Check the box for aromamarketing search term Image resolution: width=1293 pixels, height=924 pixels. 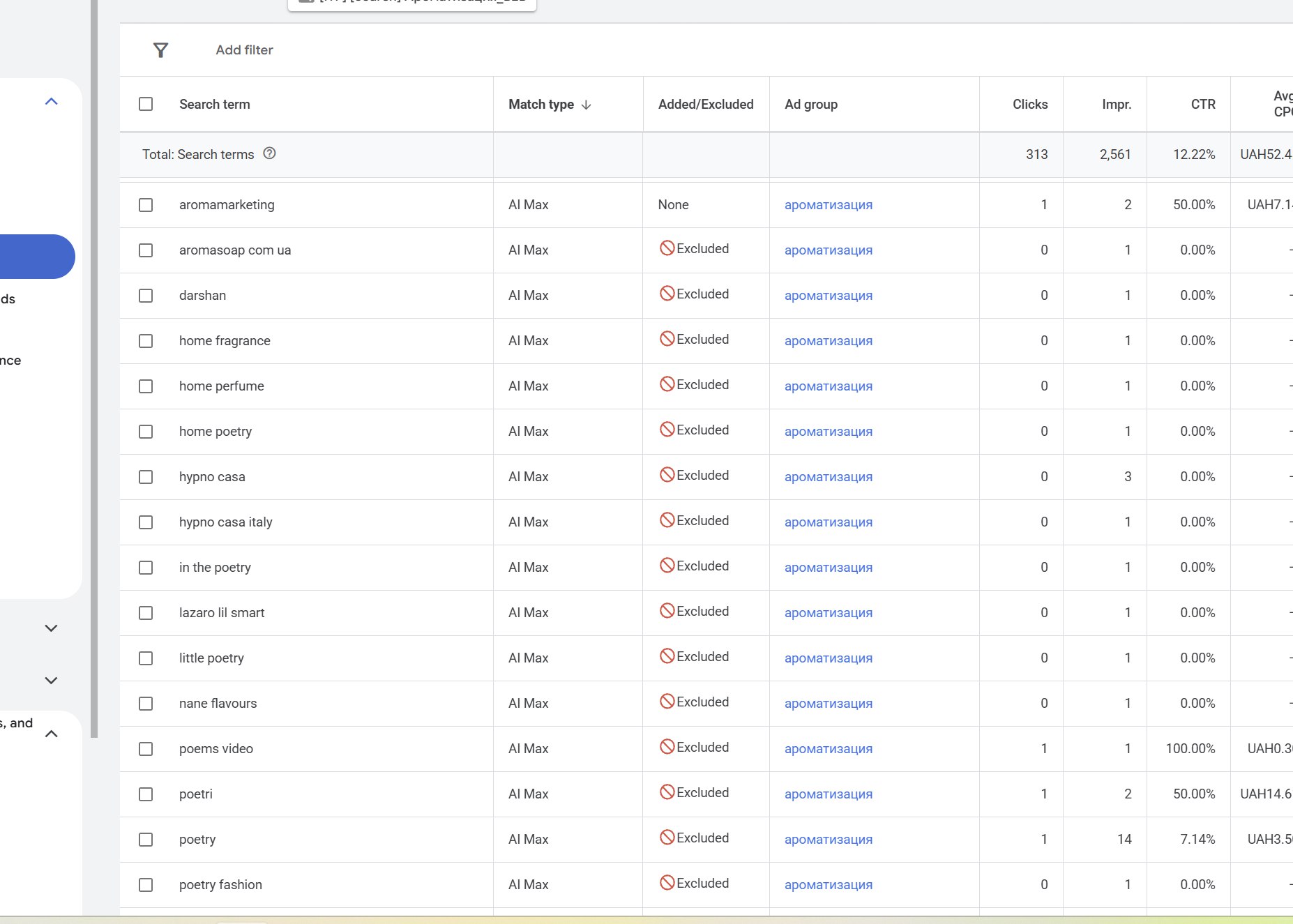[x=146, y=205]
